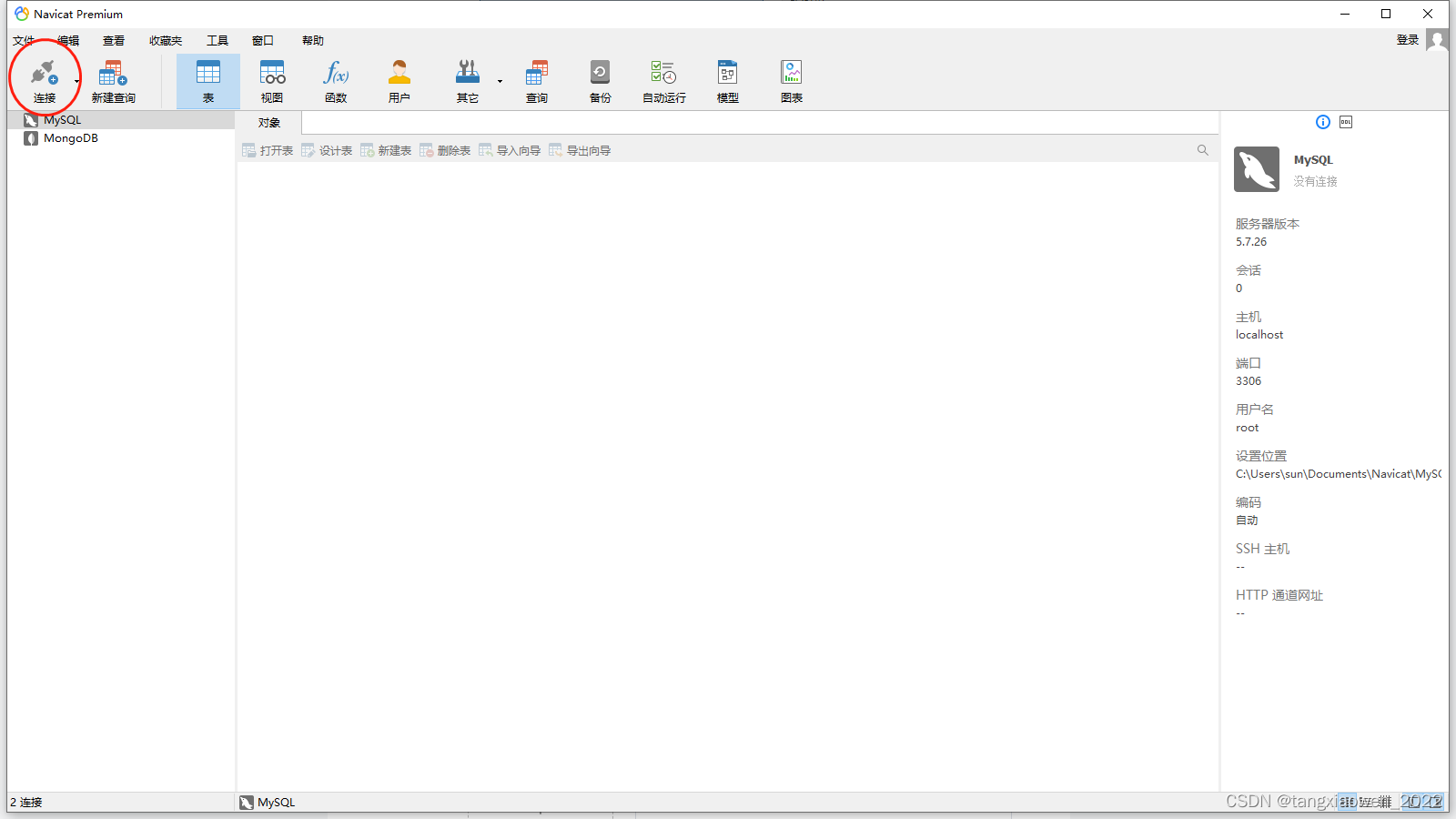Click the MySQL entry in the status bar

268,803
